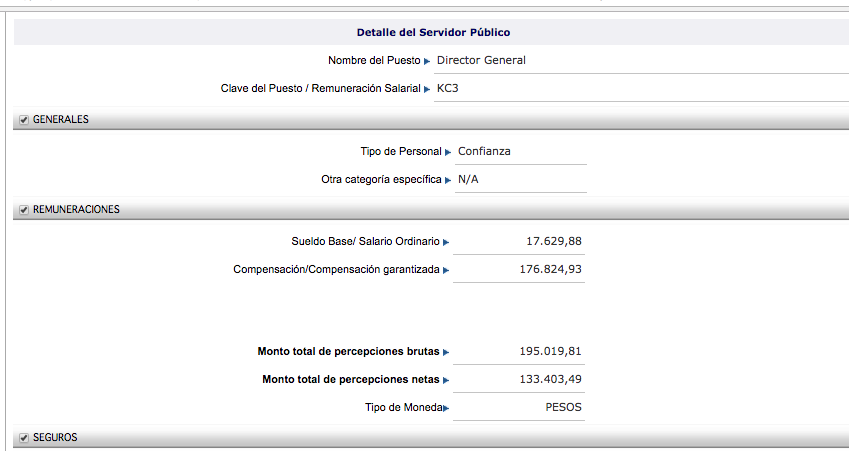Click arrow icon after Otra categoría específica
The width and height of the screenshot is (849, 451).
click(448, 180)
